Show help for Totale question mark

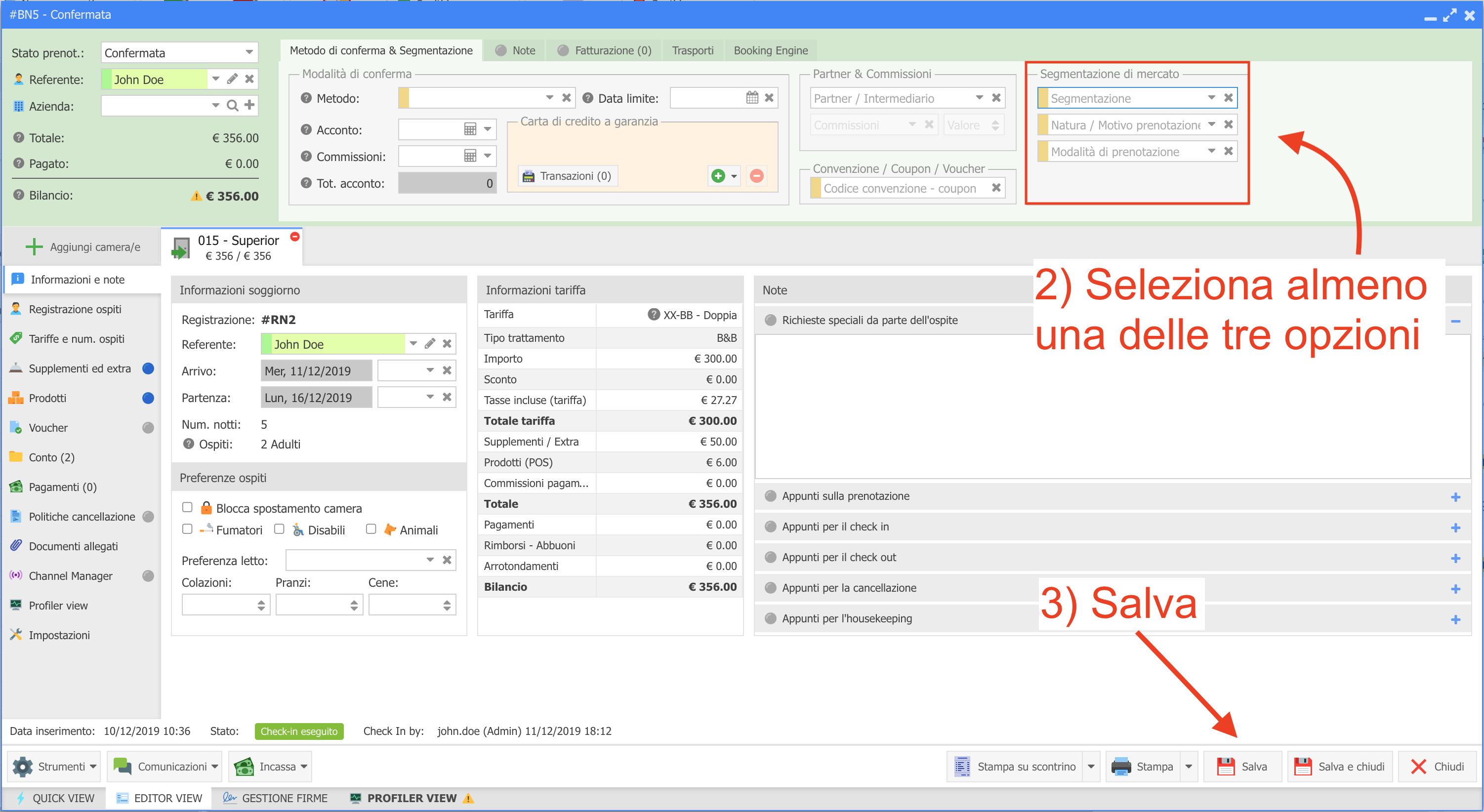[x=19, y=137]
